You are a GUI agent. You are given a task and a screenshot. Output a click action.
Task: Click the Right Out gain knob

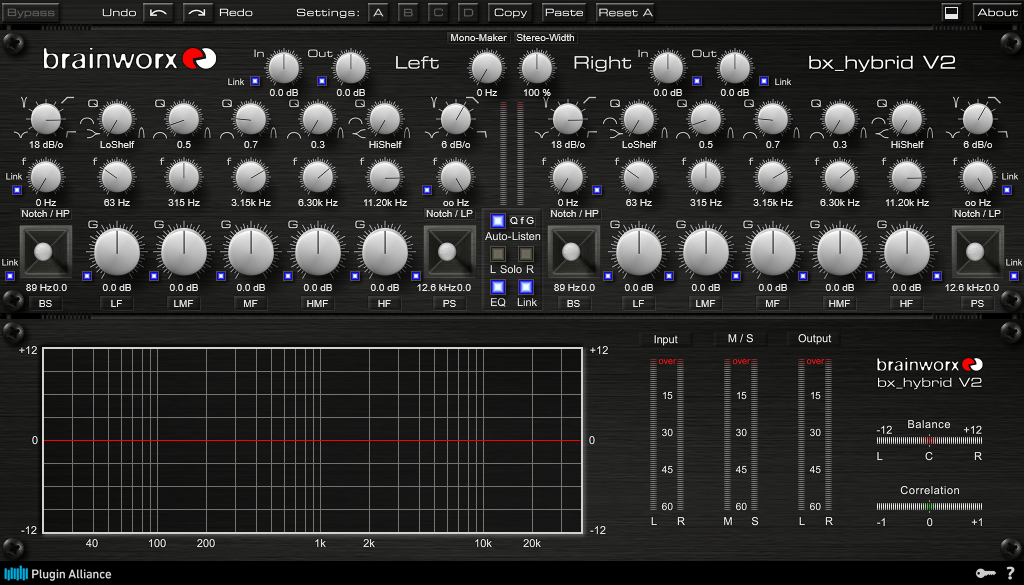coord(735,68)
